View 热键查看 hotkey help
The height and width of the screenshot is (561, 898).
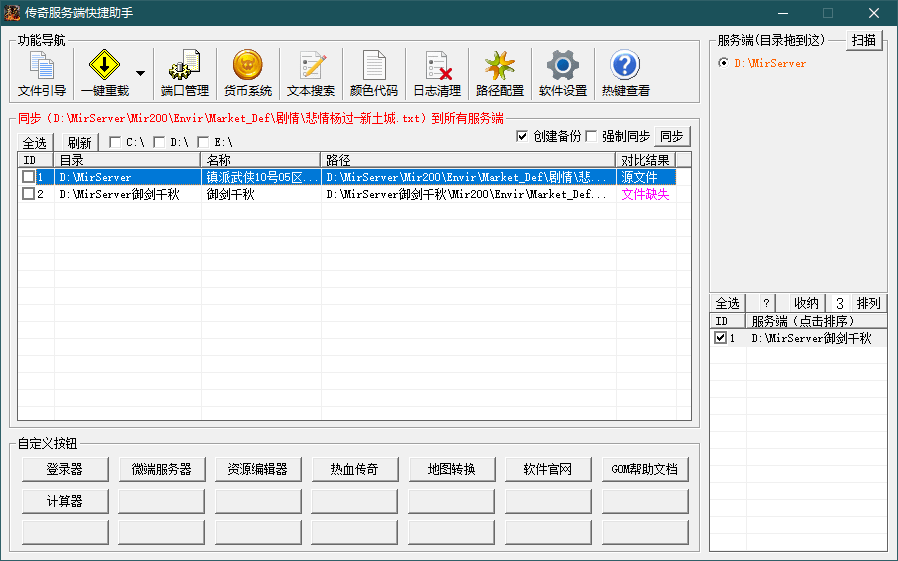pyautogui.click(x=625, y=74)
